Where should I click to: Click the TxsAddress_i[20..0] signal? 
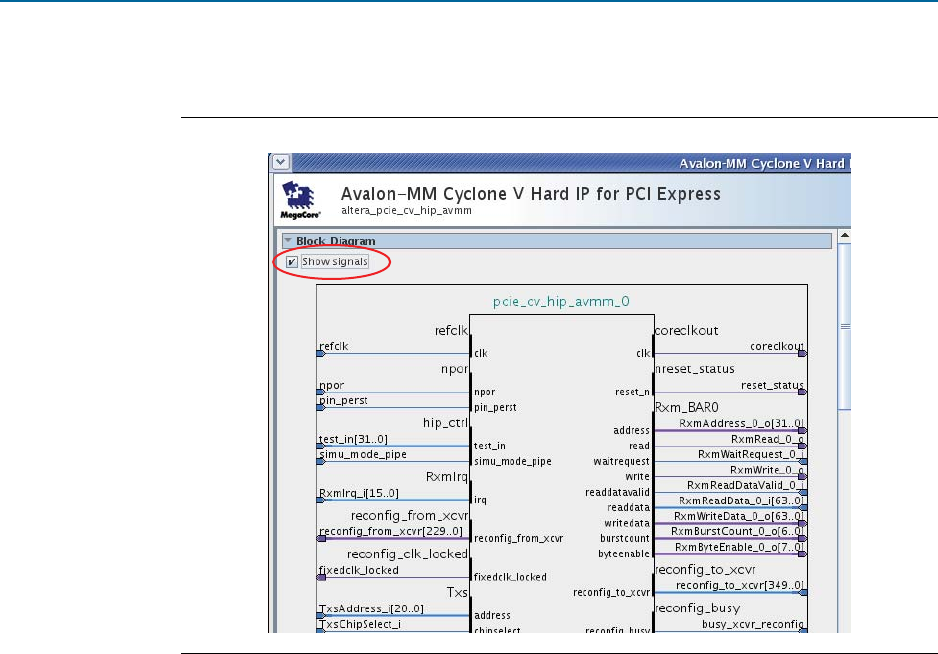click(371, 609)
